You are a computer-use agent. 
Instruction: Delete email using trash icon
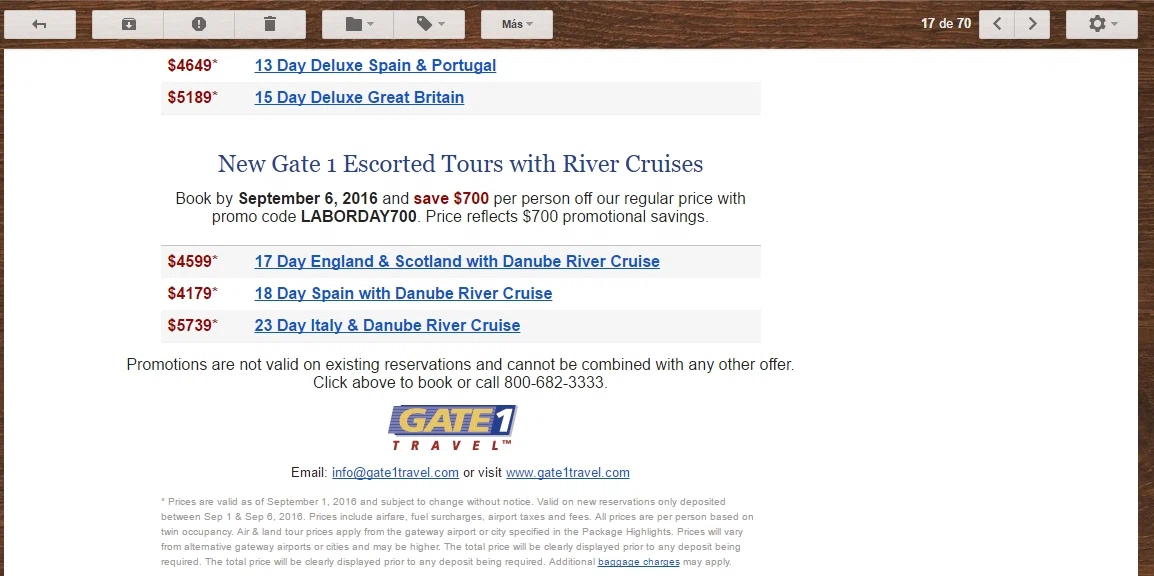pyautogui.click(x=270, y=24)
